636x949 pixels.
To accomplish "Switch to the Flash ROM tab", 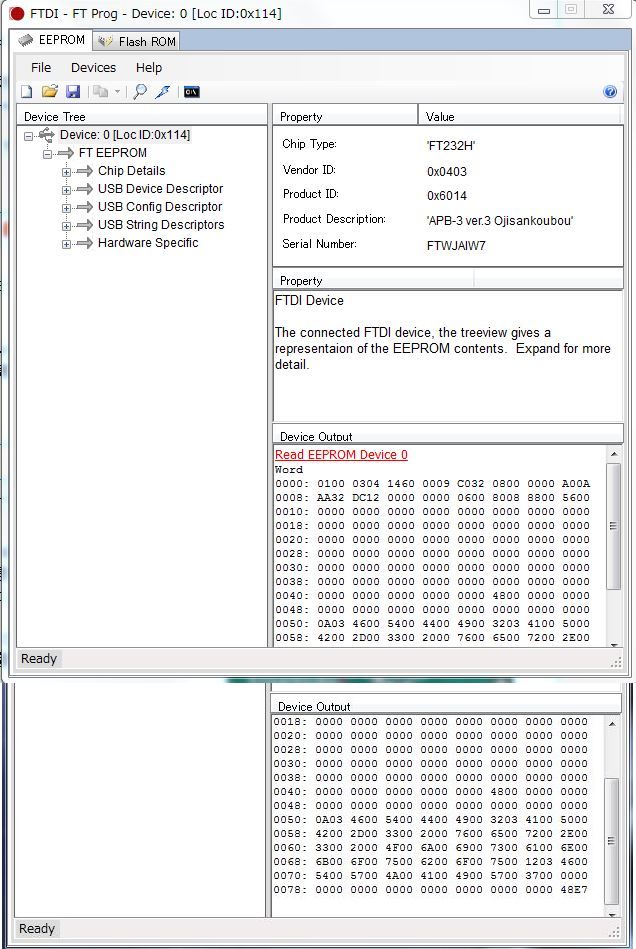I will (x=137, y=41).
